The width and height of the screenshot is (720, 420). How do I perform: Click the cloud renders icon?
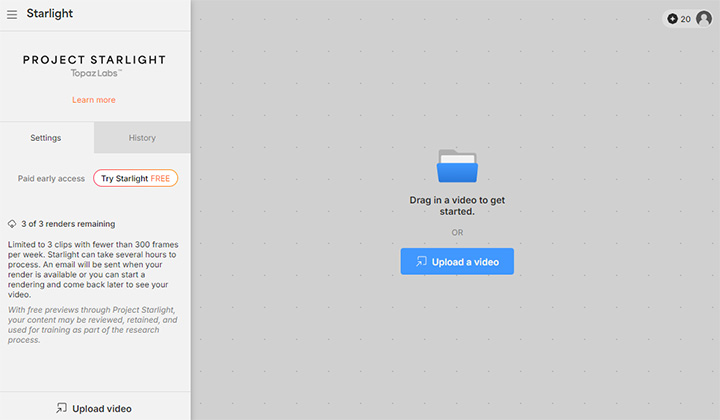coord(12,224)
